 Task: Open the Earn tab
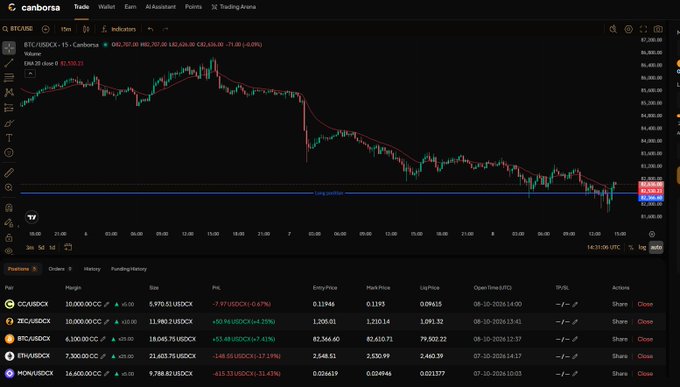pyautogui.click(x=130, y=7)
